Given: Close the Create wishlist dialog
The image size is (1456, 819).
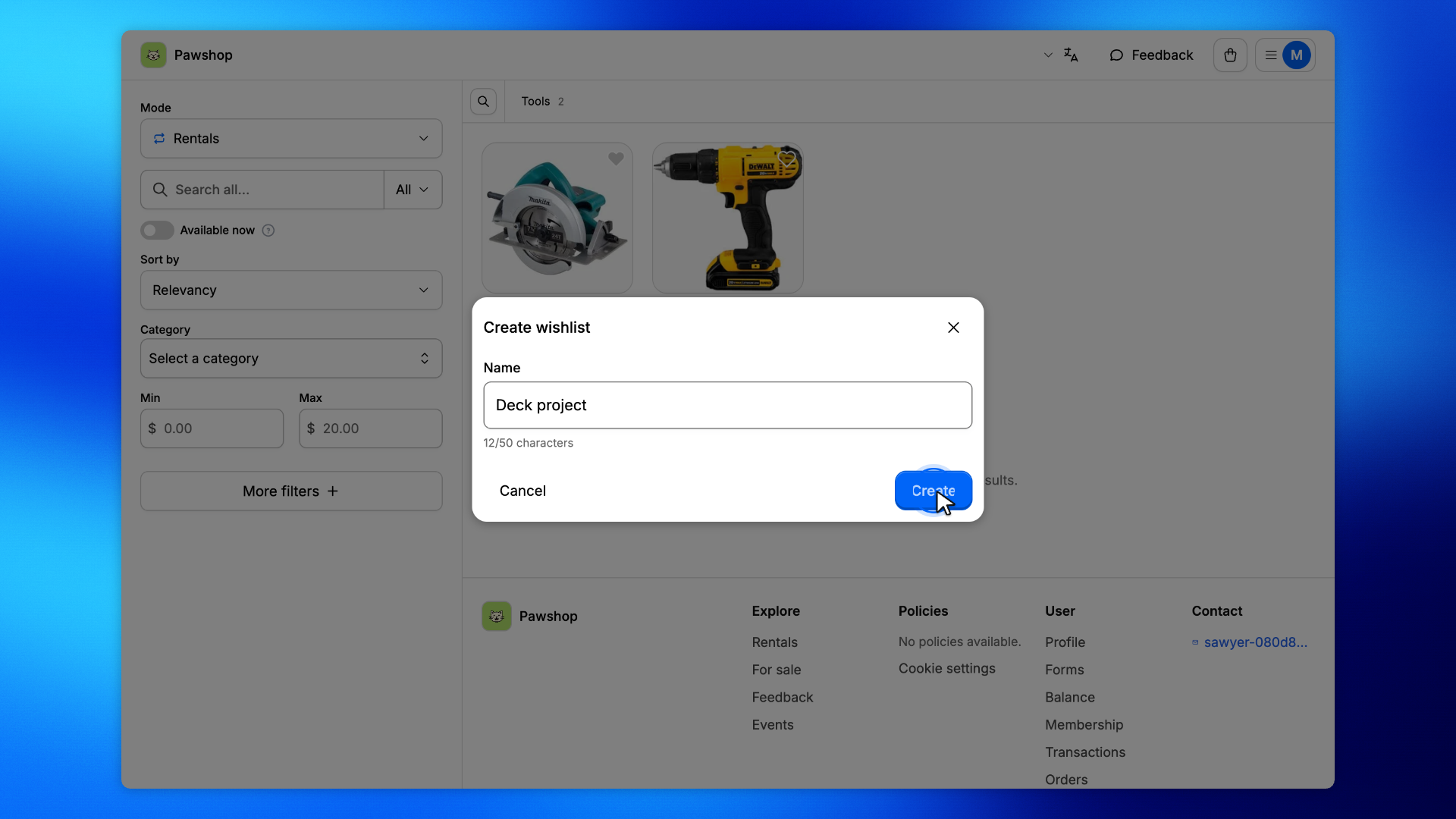Looking at the screenshot, I should coord(953,328).
